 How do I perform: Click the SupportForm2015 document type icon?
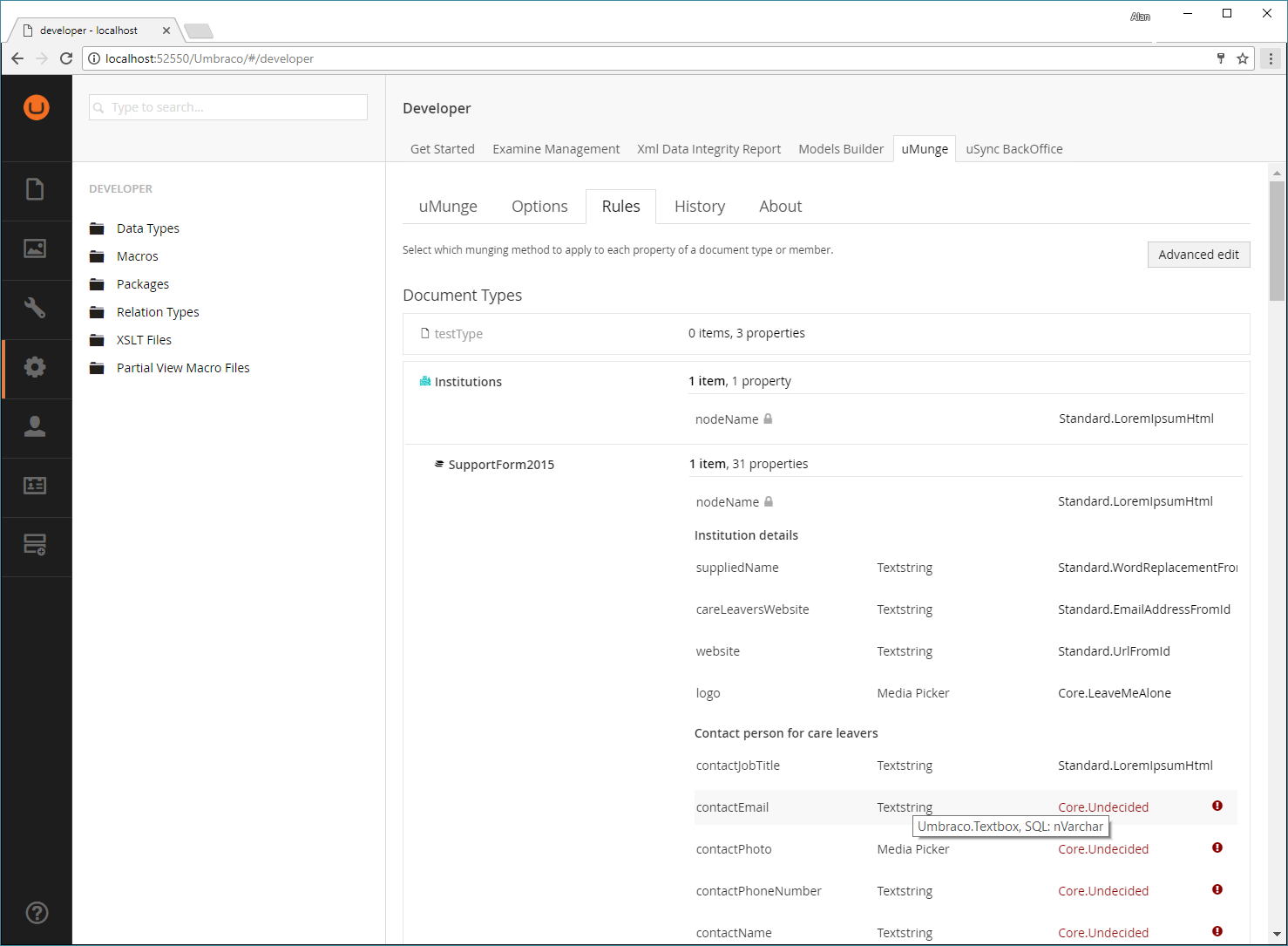[439, 464]
